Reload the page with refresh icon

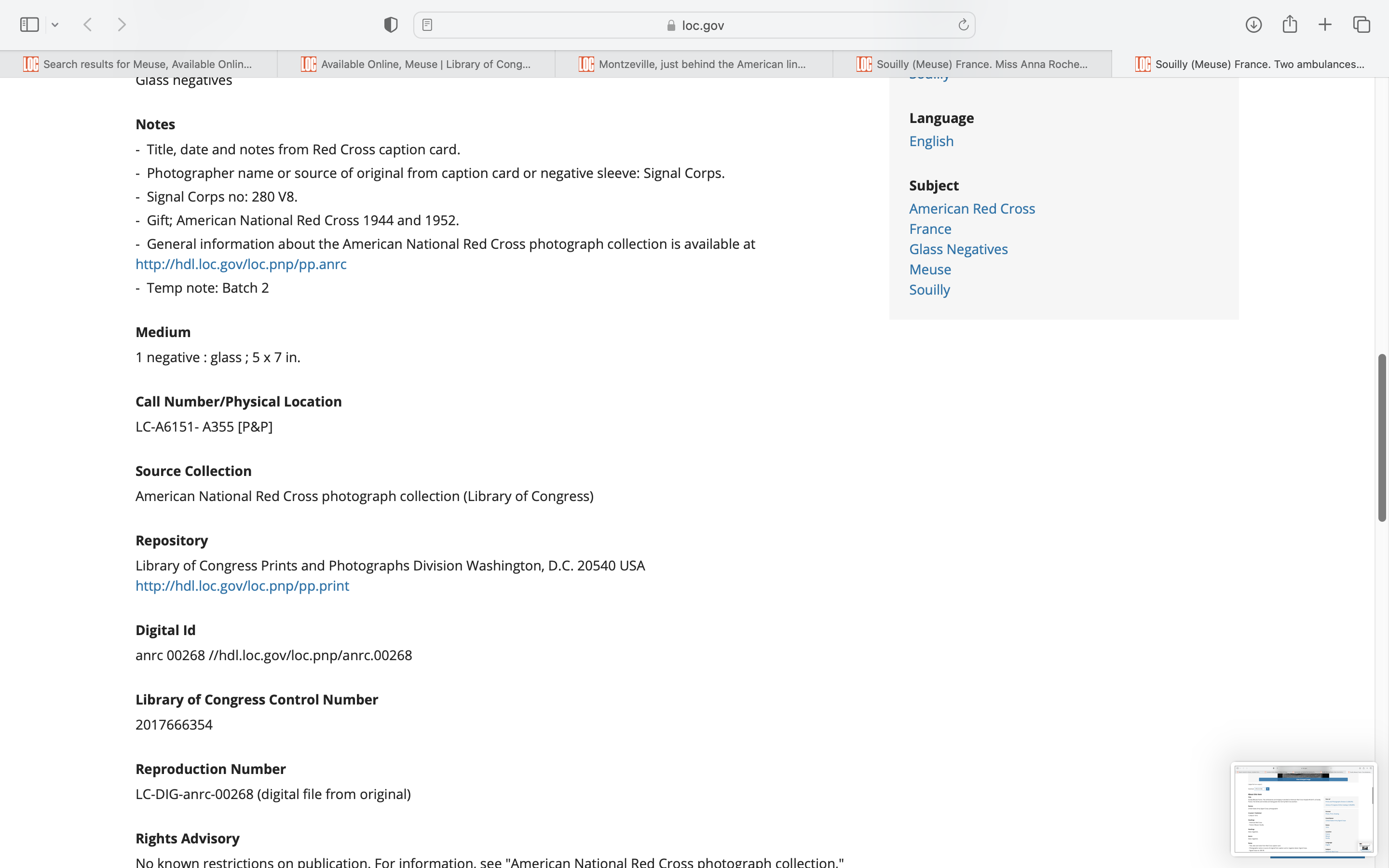click(x=963, y=25)
